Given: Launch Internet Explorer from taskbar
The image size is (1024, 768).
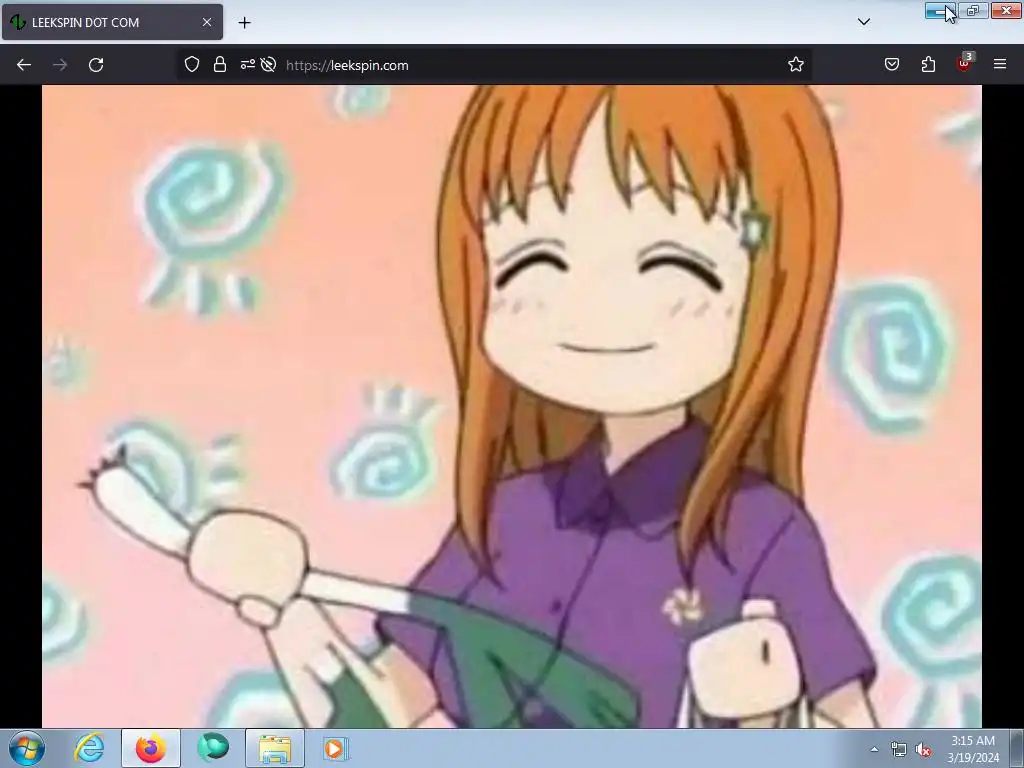Looking at the screenshot, I should [89, 748].
